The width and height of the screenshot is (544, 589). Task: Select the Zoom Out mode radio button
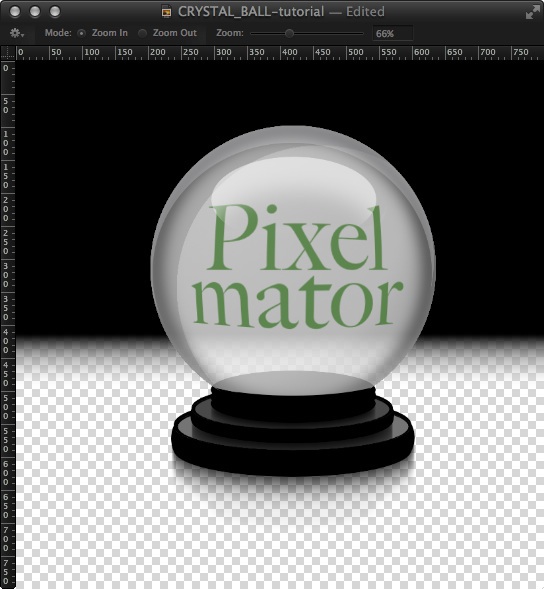142,33
